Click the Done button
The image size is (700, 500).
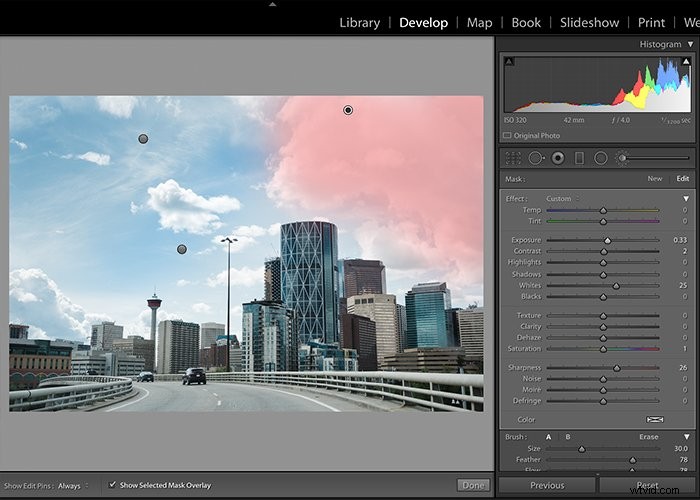tap(473, 485)
